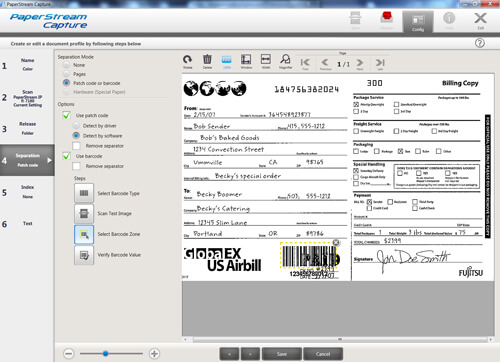Click the back arrow wizard button
Image resolution: width=500 pixels, height=362 pixels.
click(229, 354)
